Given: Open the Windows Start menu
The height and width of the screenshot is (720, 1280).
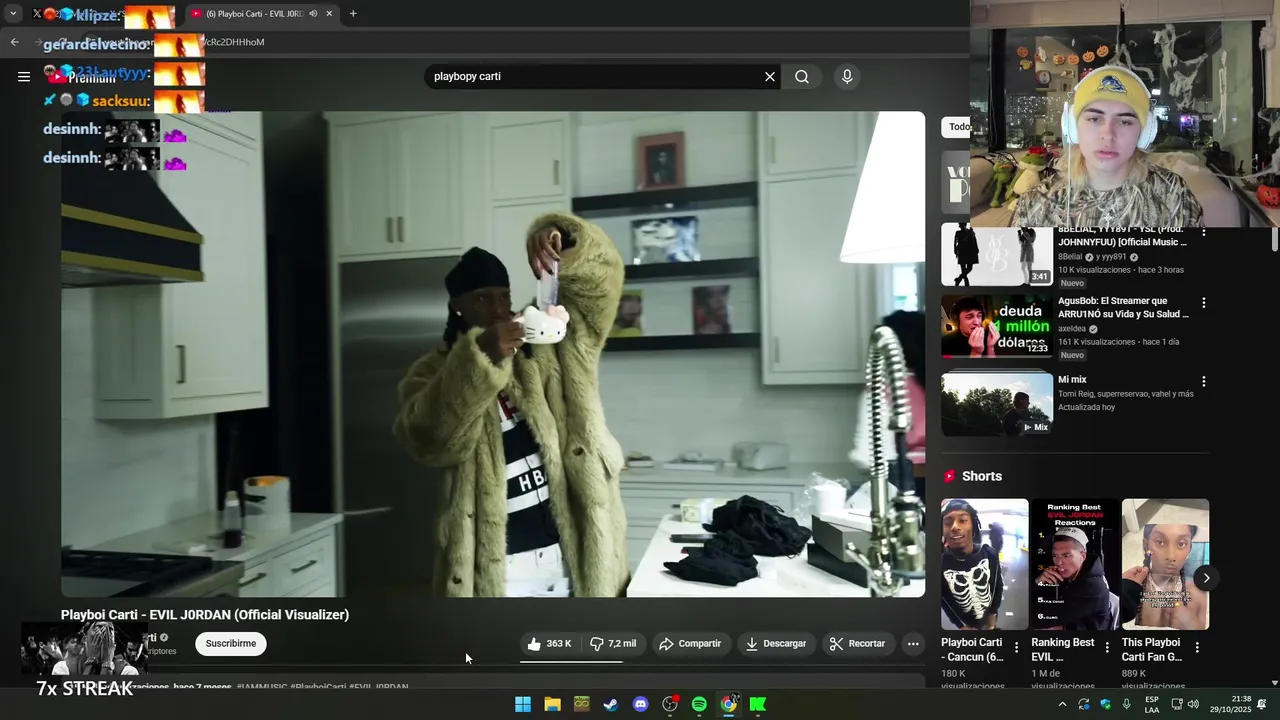Looking at the screenshot, I should 523,704.
